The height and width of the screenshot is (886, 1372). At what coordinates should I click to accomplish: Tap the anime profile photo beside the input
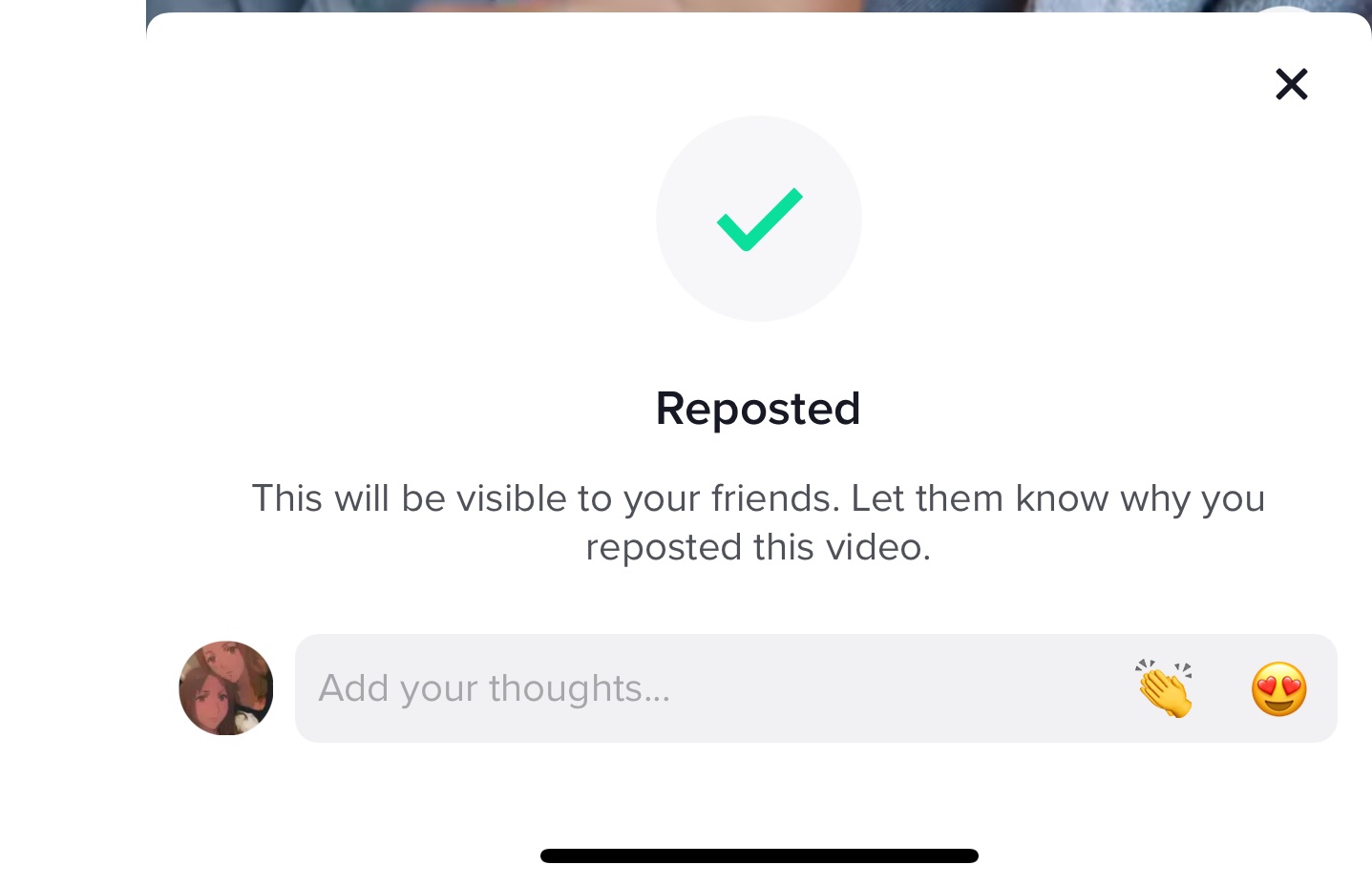[226, 688]
